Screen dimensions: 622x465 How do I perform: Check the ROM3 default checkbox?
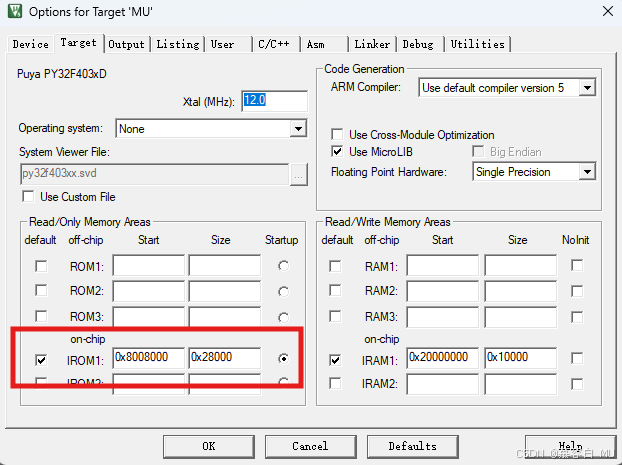41,316
